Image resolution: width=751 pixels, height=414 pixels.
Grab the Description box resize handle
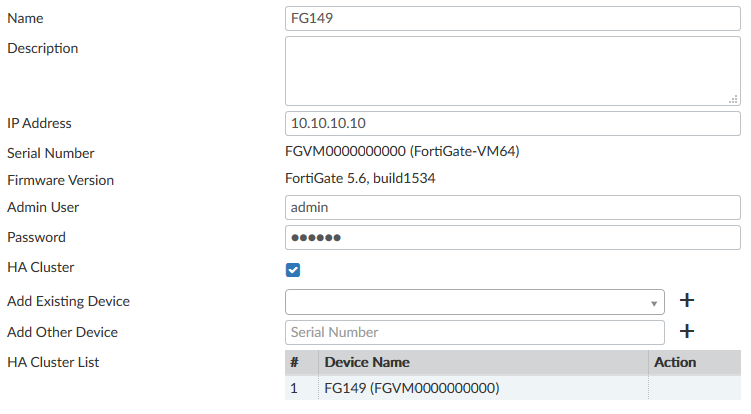pyautogui.click(x=733, y=98)
